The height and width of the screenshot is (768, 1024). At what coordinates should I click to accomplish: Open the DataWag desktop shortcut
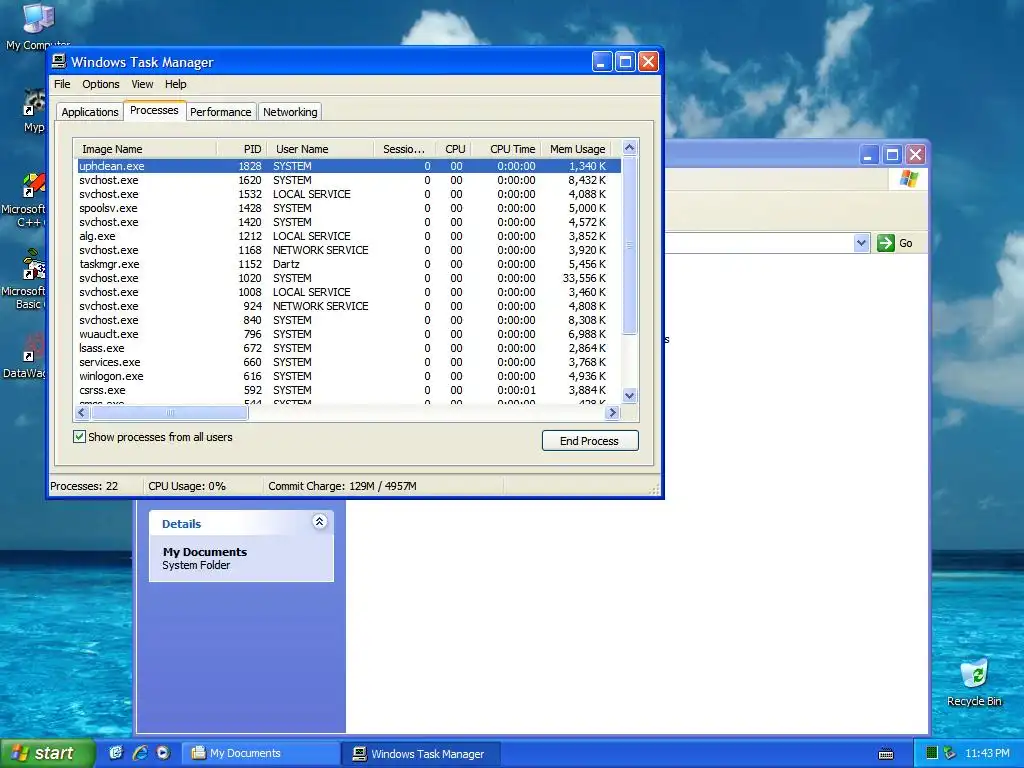25,356
